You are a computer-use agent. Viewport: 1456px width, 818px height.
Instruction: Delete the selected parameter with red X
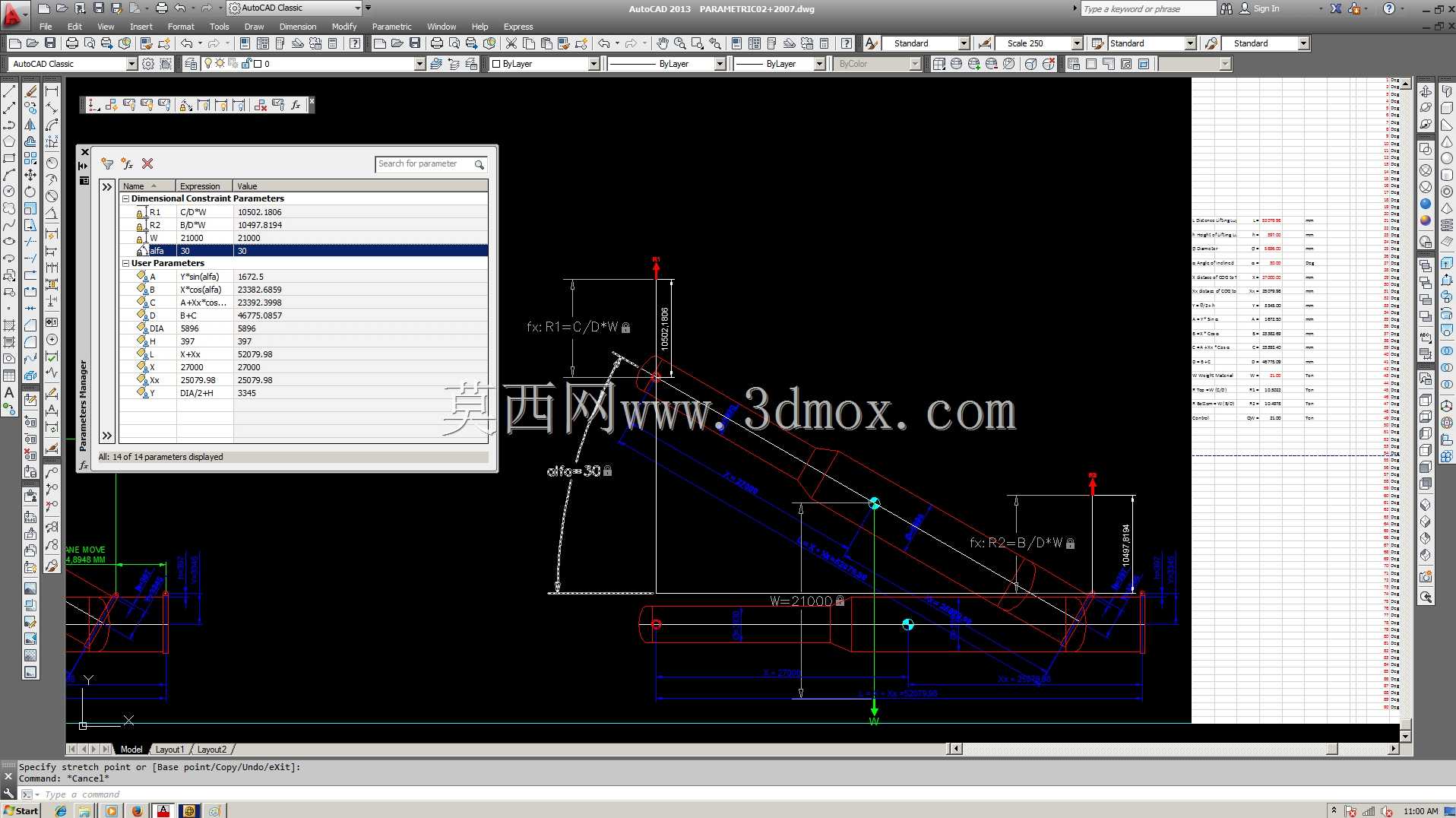[147, 164]
